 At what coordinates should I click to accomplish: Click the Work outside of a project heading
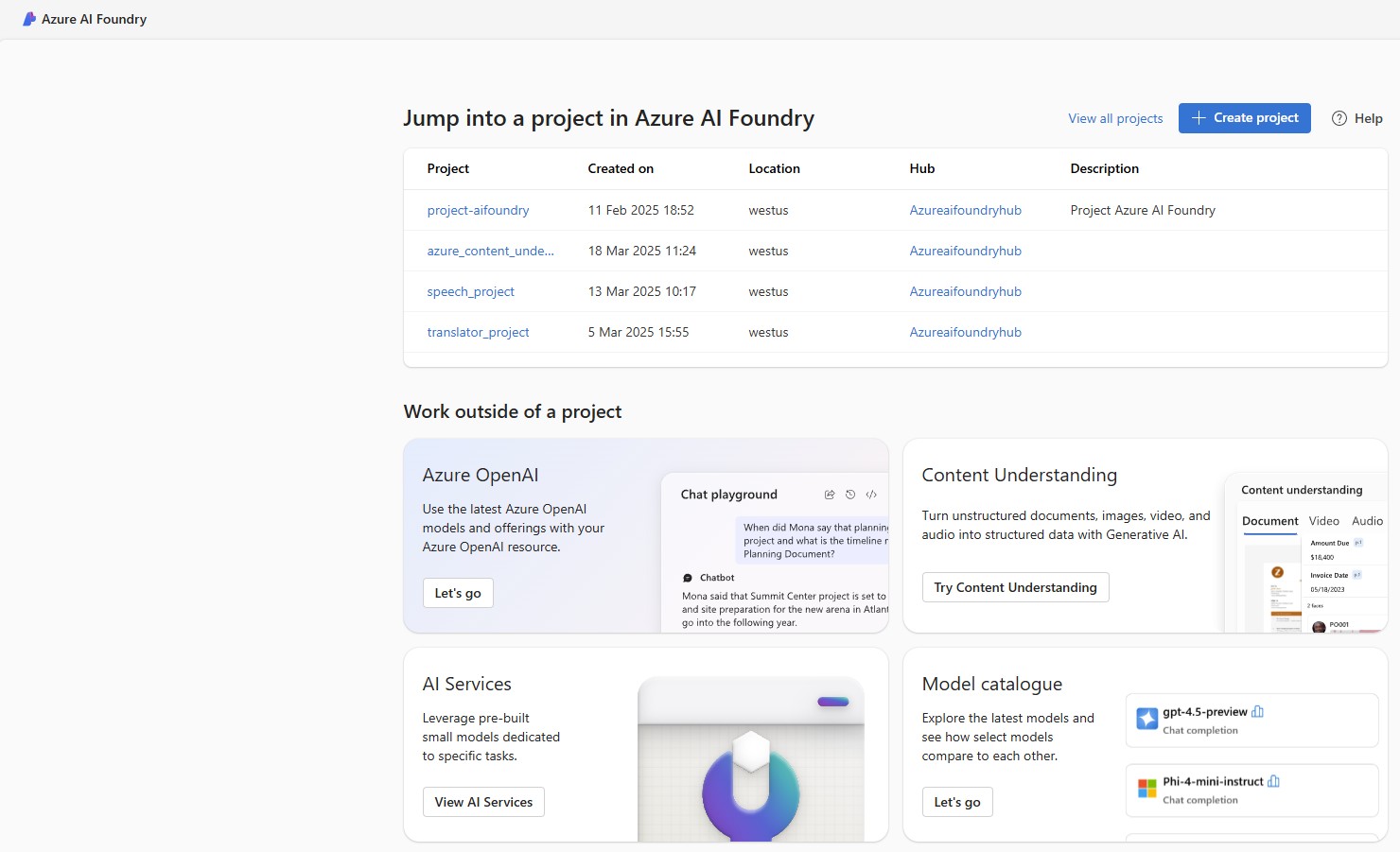point(513,411)
